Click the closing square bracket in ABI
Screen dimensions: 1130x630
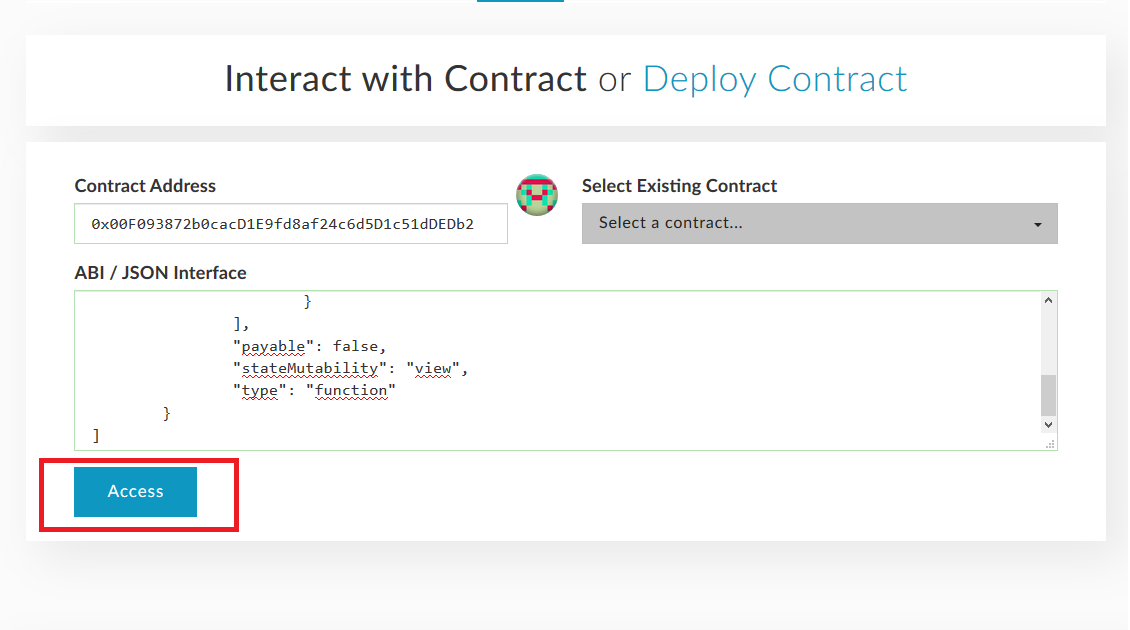point(96,435)
